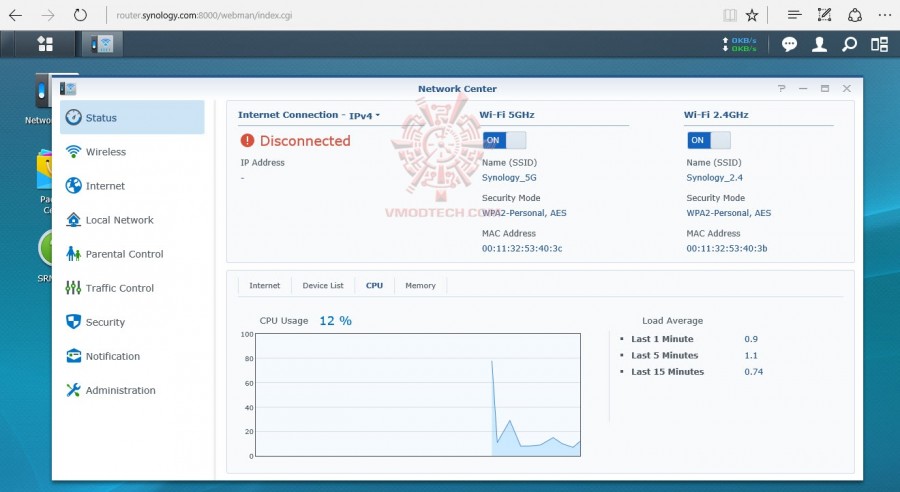Screen dimensions: 900x492
Task: Click the Parental Control family icon
Action: pyautogui.click(x=73, y=254)
